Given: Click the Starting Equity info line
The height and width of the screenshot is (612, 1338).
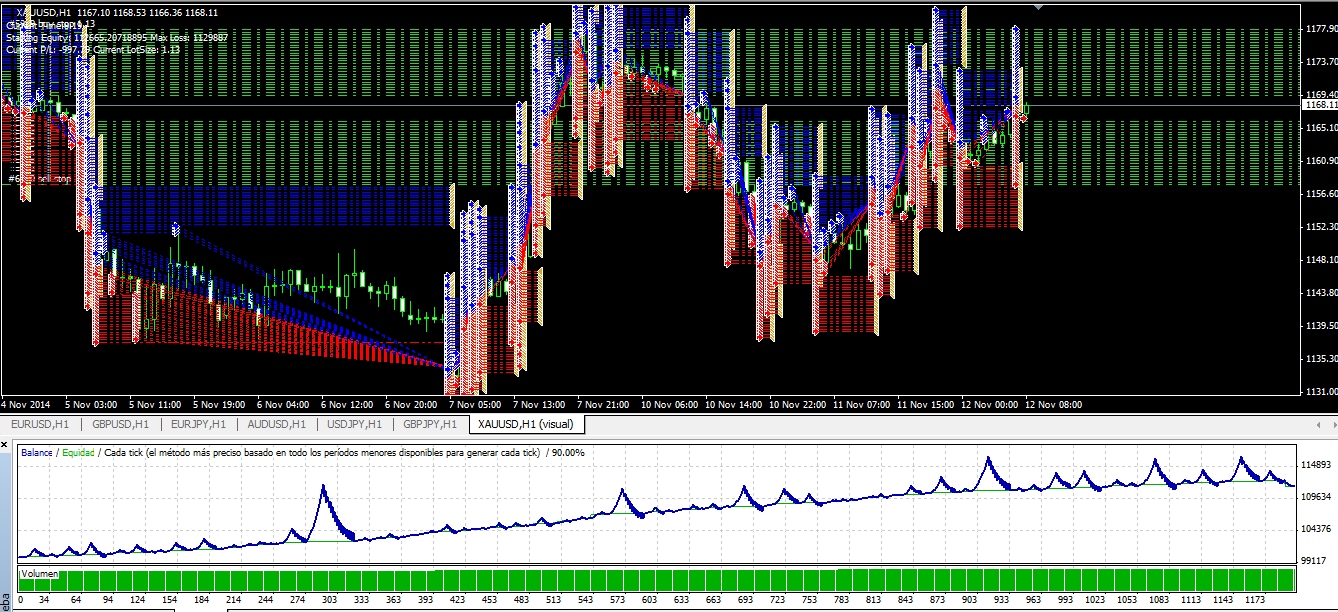Looking at the screenshot, I should (x=117, y=37).
